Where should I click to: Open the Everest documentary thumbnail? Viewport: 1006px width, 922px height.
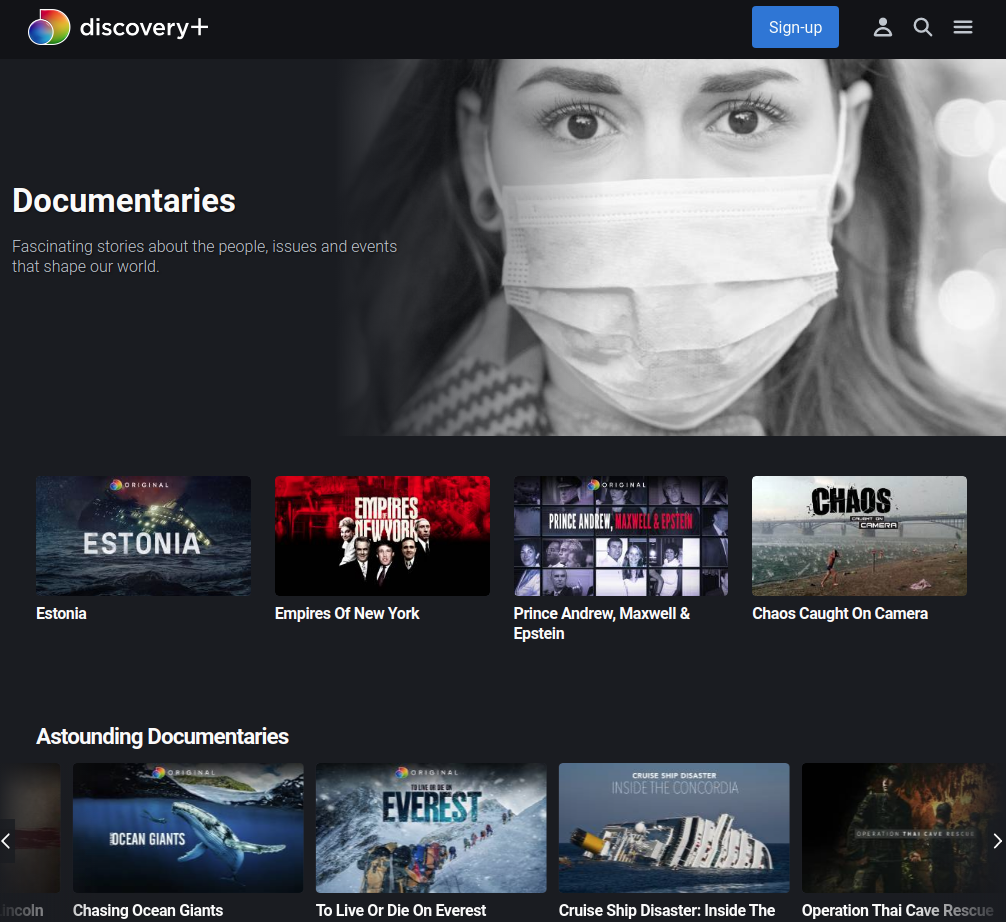tap(431, 828)
